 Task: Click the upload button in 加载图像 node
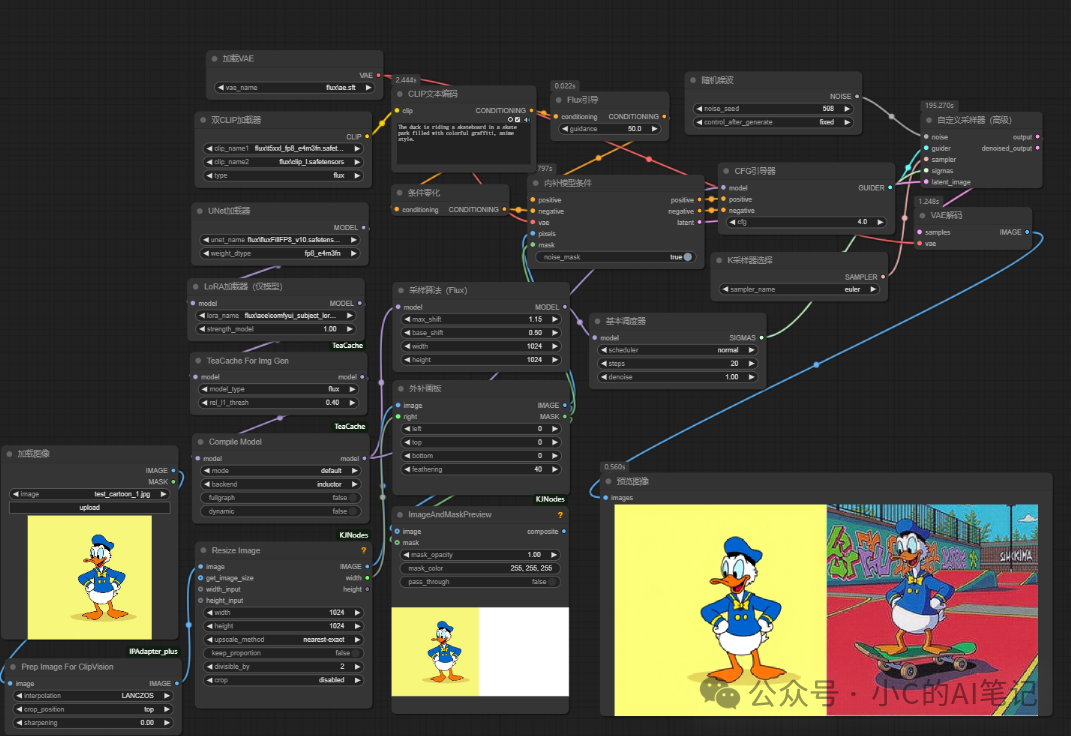89,507
